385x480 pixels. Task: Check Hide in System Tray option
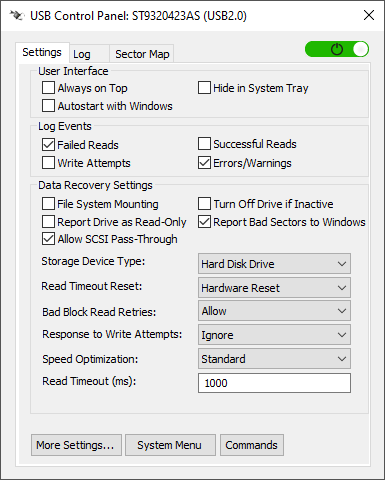pos(204,88)
